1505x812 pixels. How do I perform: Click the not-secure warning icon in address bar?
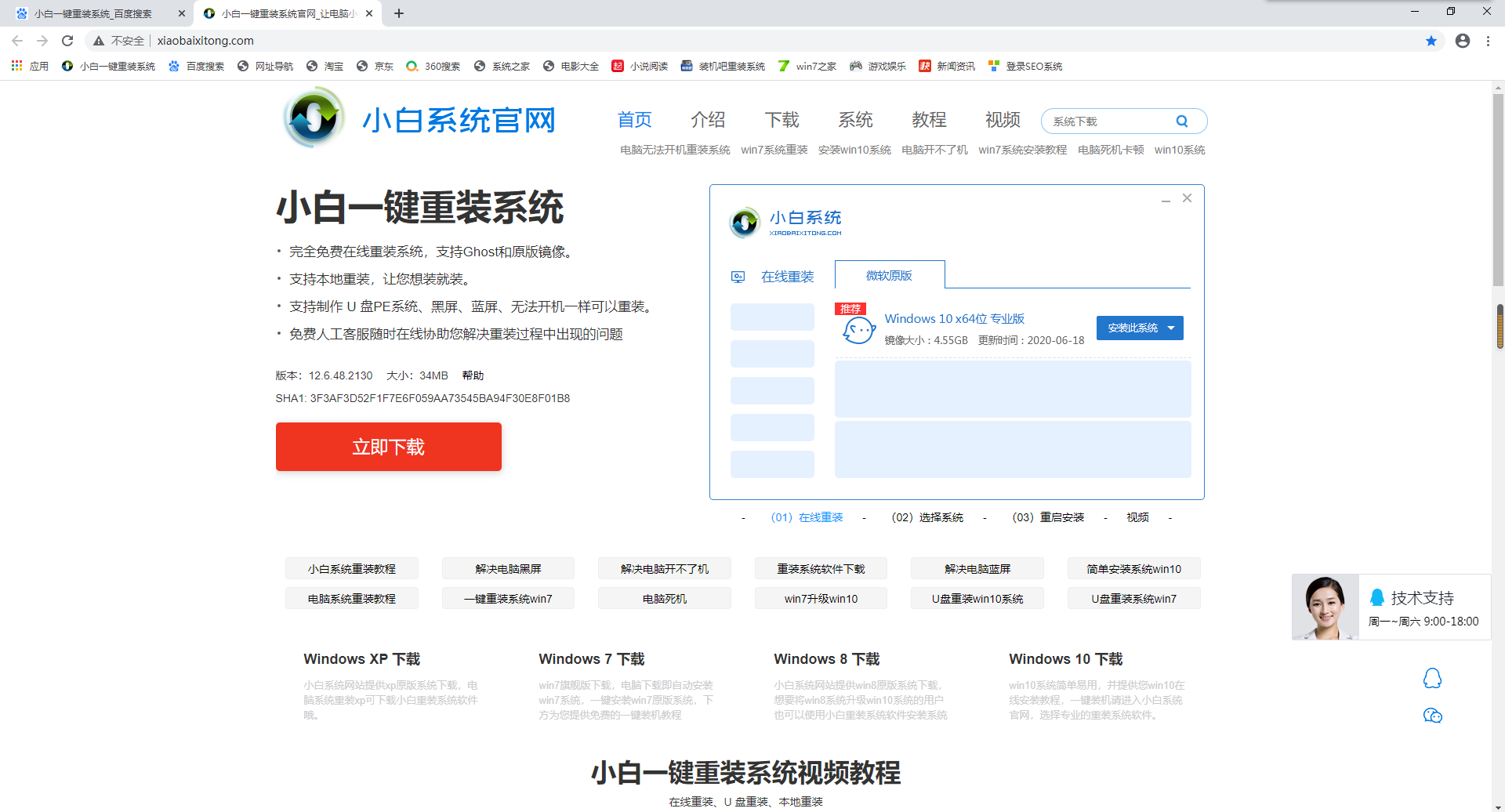click(x=99, y=41)
